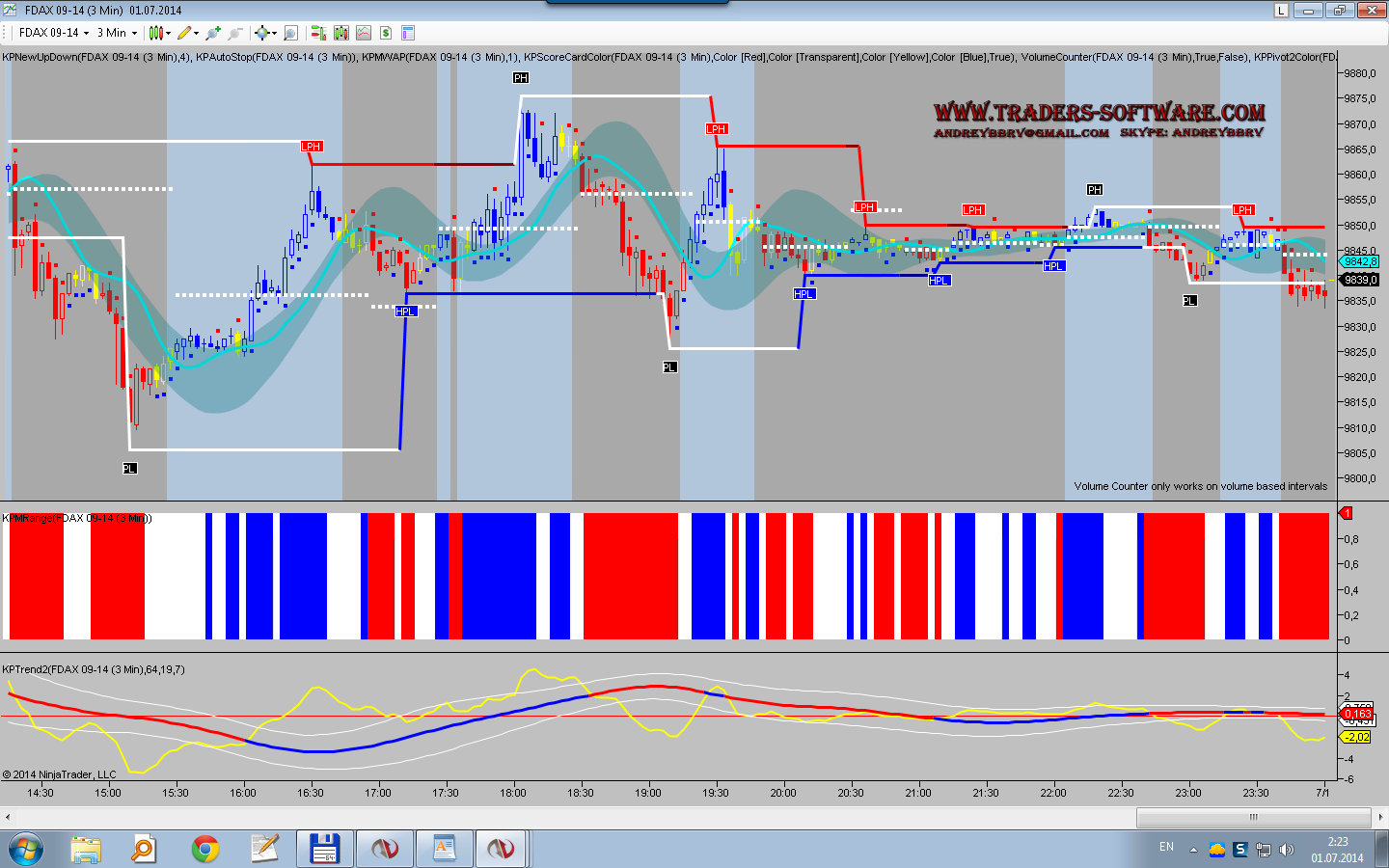
Task: Select the pencil drawing tools icon
Action: pyautogui.click(x=184, y=33)
